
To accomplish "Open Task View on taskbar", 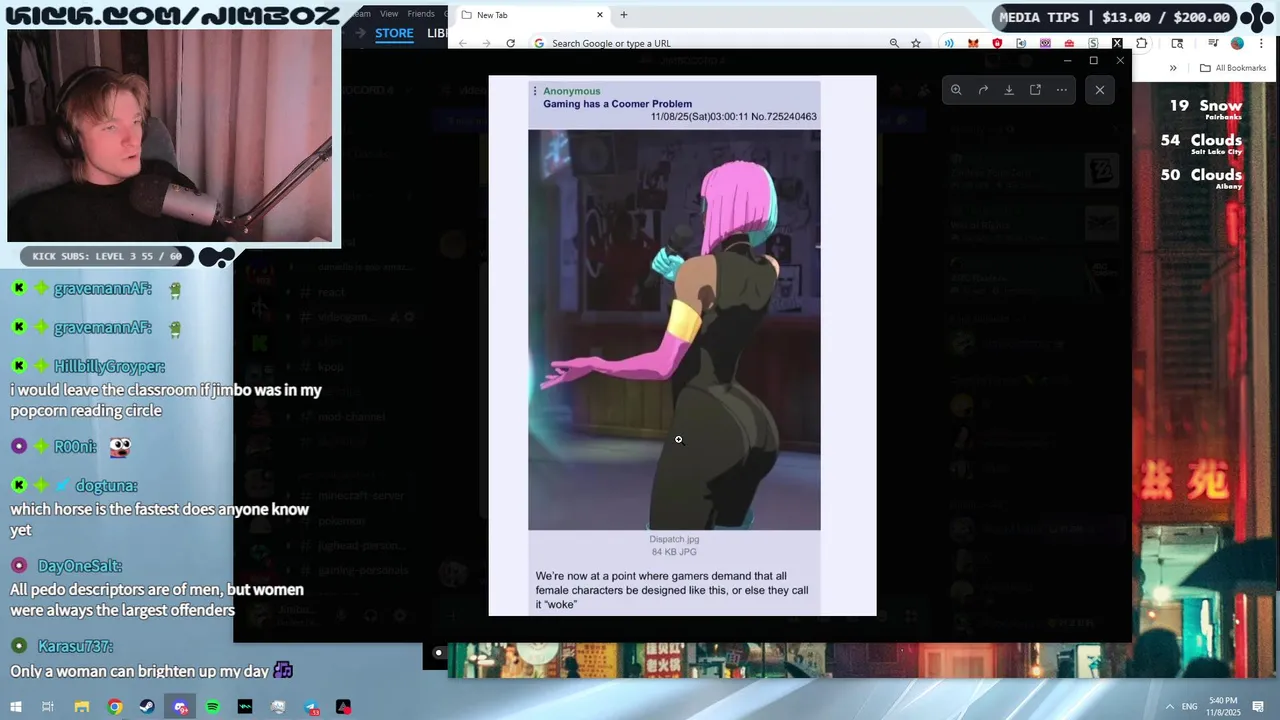I will (47, 707).
